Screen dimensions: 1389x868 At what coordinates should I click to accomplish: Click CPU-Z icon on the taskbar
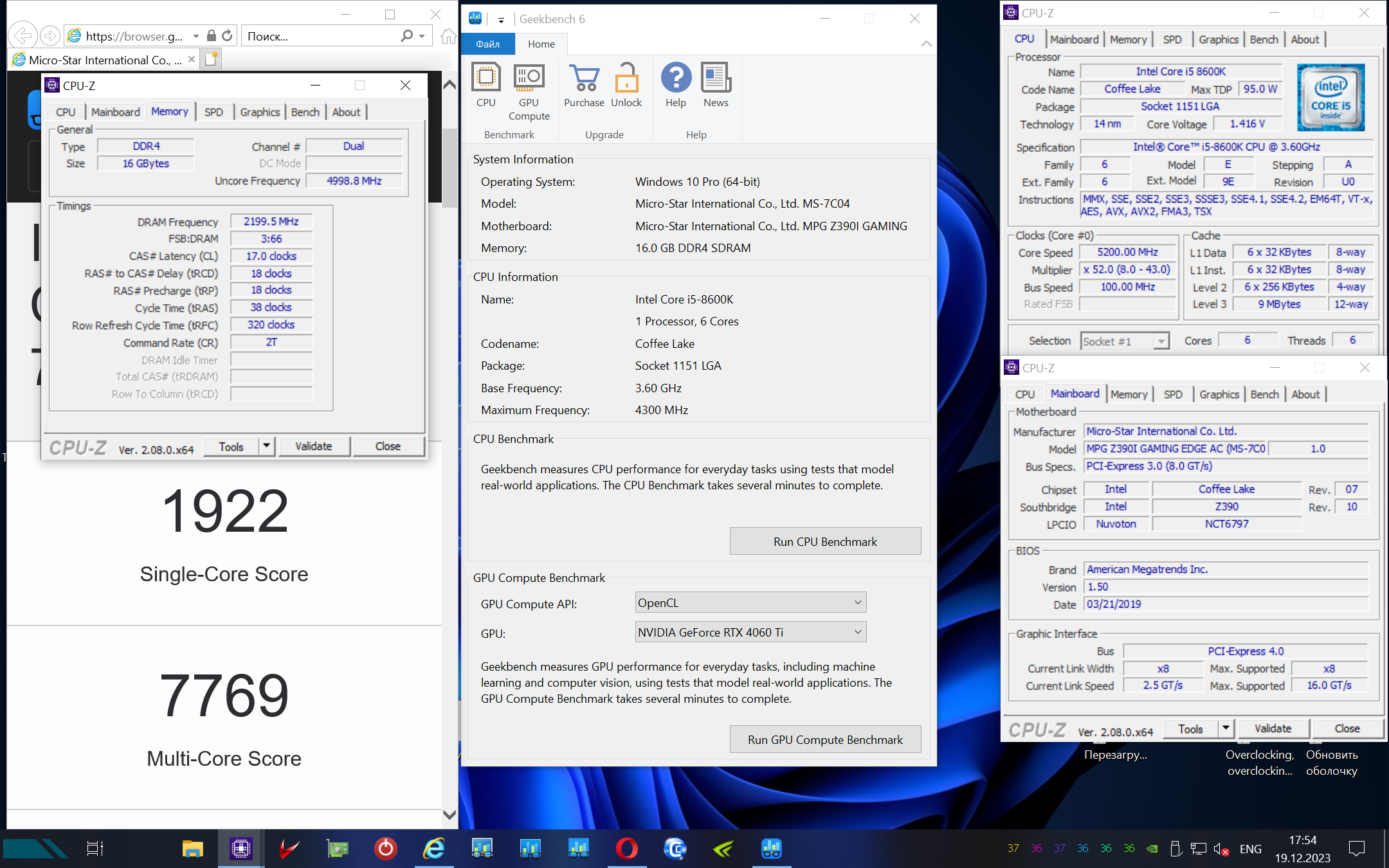(241, 849)
